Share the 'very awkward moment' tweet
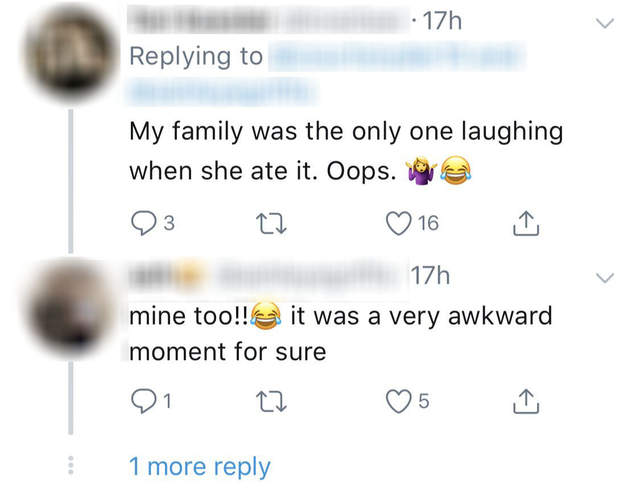Image resolution: width=640 pixels, height=493 pixels. (523, 402)
